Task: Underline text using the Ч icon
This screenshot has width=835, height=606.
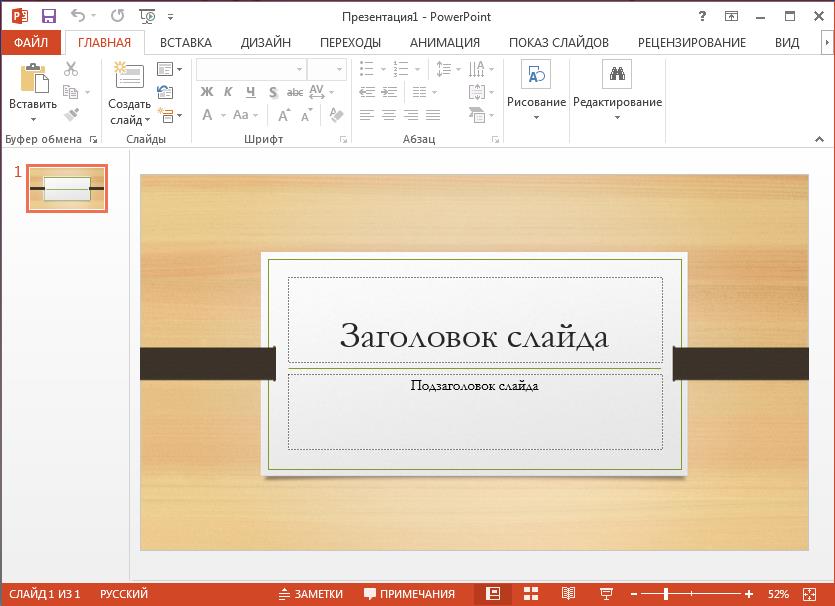Action: coord(249,91)
